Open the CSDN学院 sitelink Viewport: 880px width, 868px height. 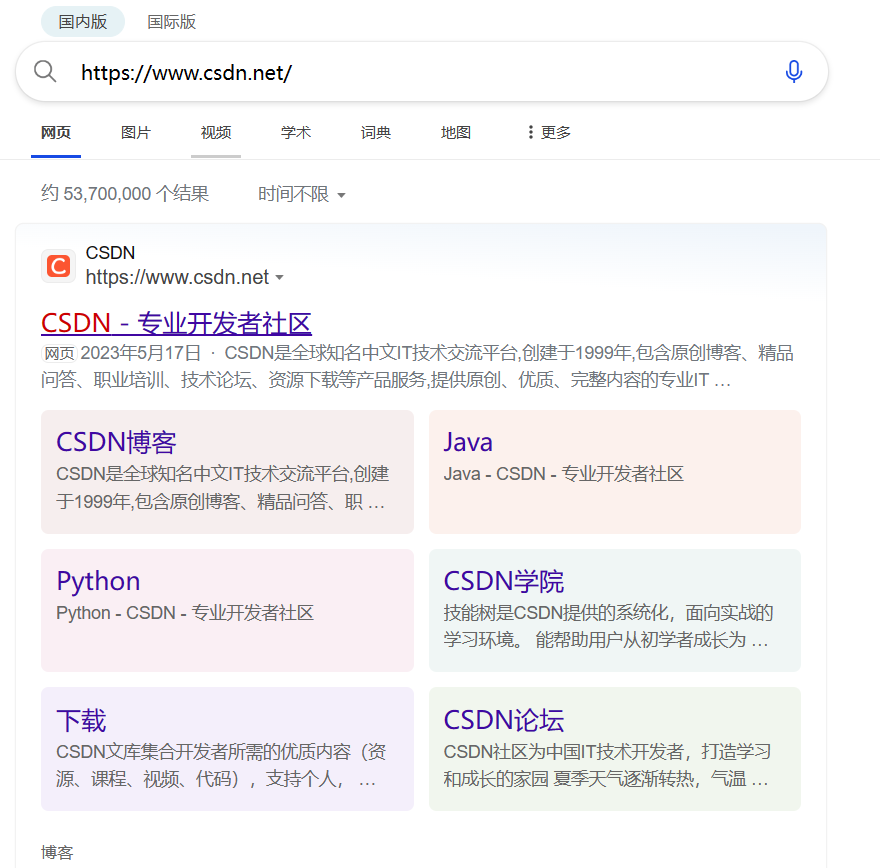point(503,581)
